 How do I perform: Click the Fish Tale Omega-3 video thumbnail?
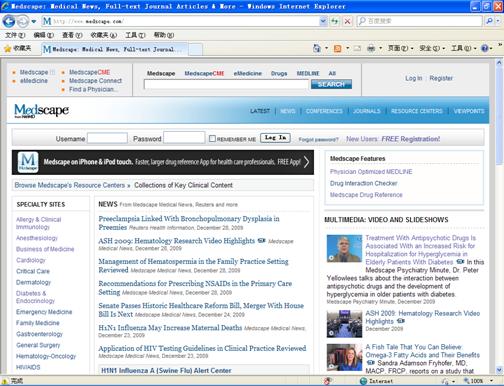344,357
